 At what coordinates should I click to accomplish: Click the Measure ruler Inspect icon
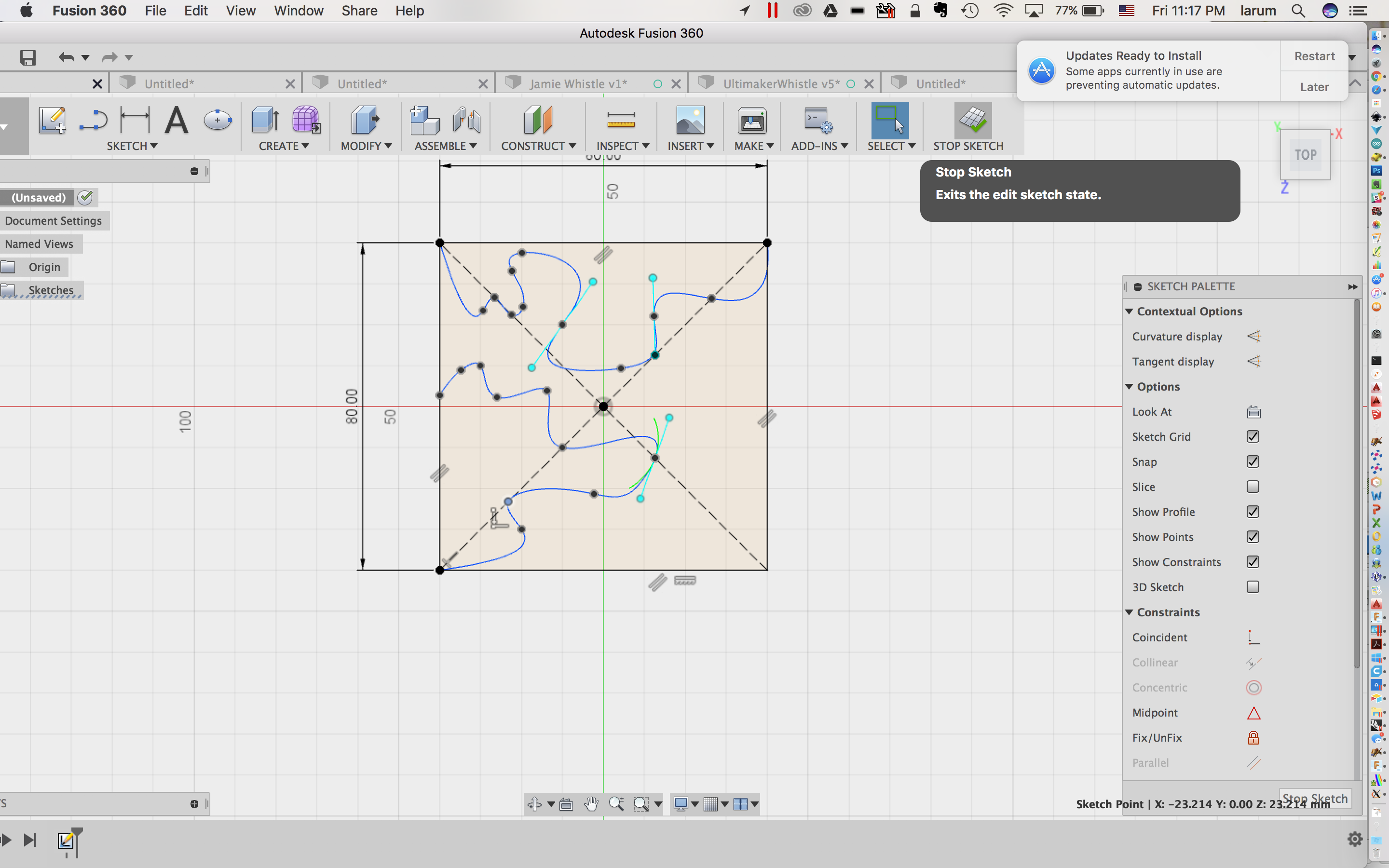(x=621, y=120)
